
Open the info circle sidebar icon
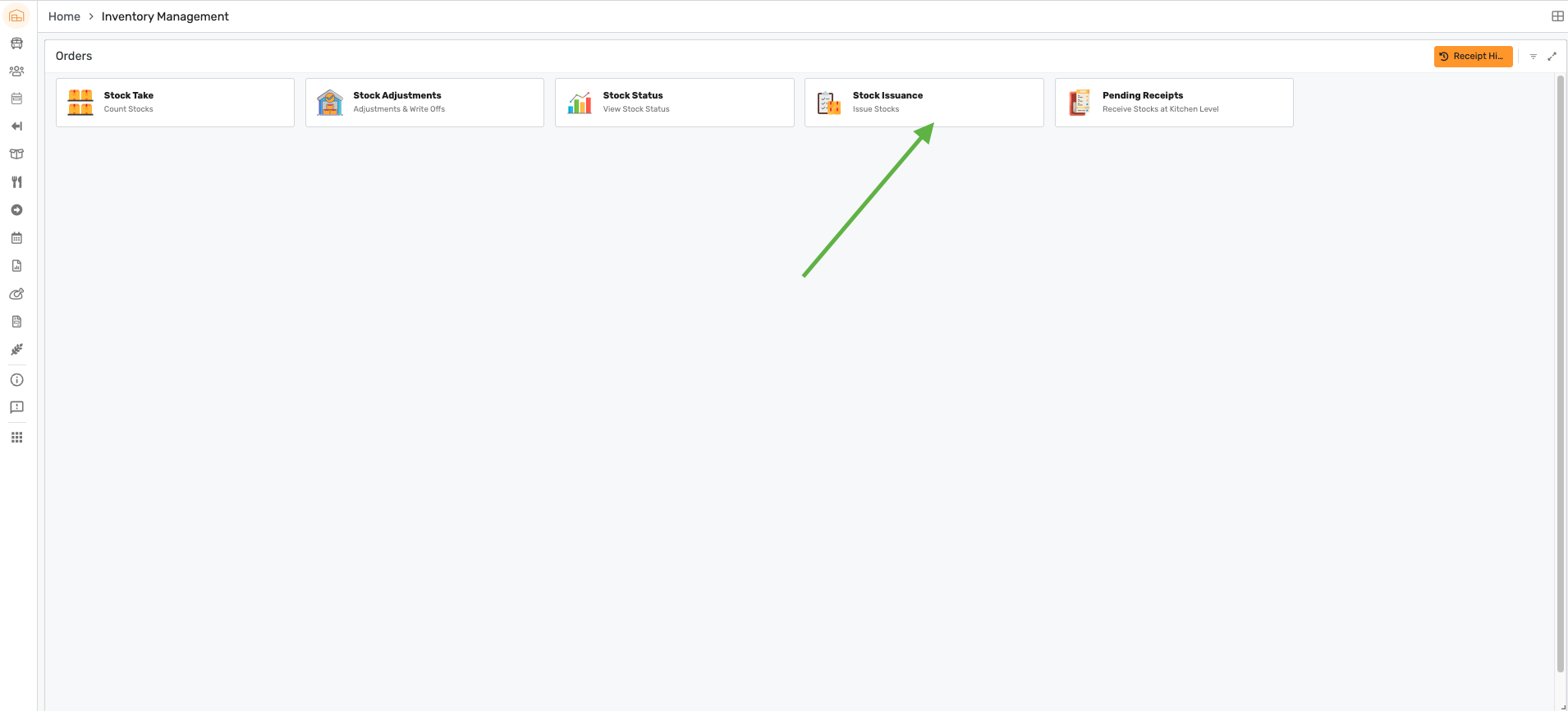click(16, 380)
